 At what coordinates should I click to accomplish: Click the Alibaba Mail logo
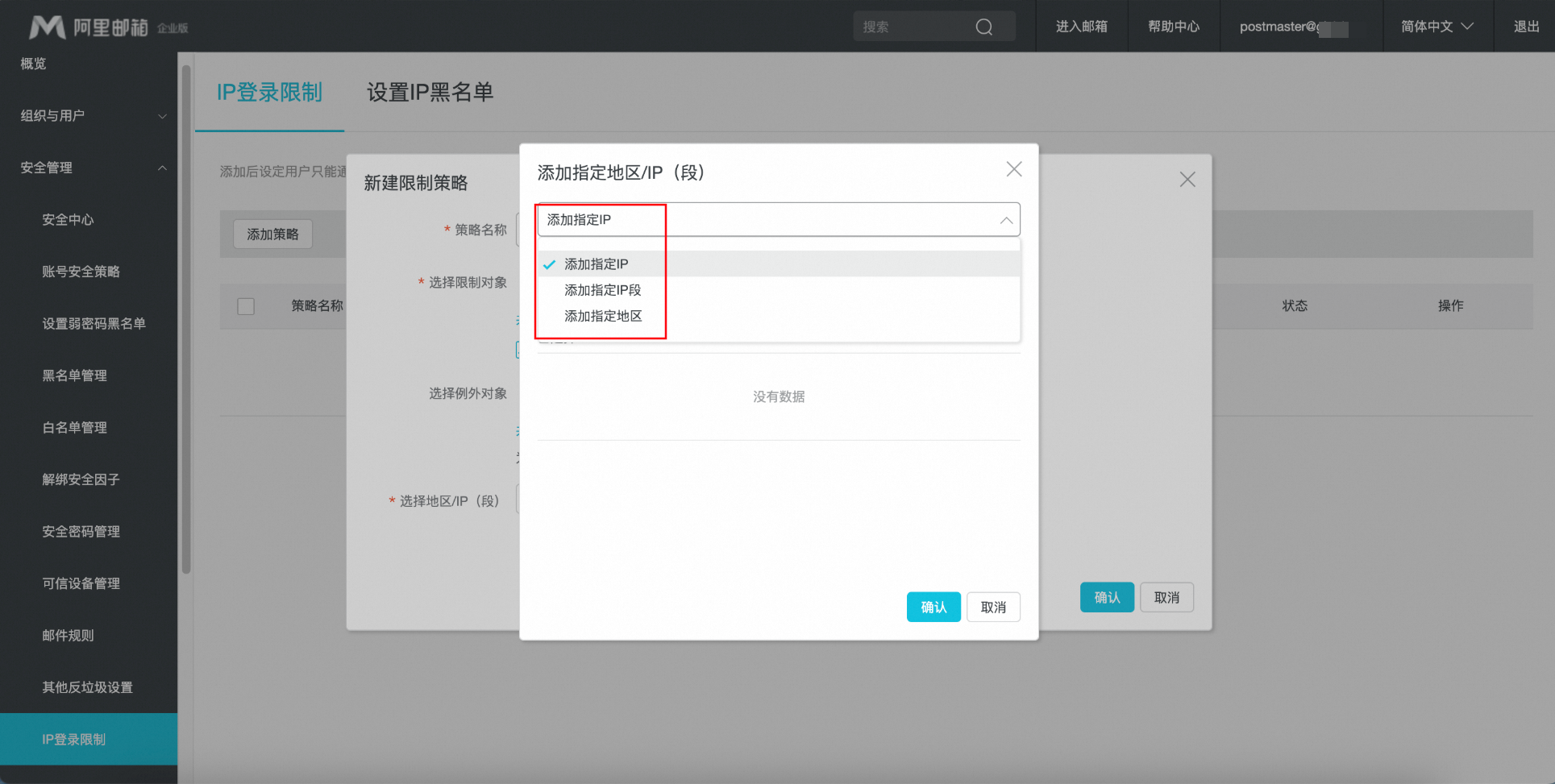(x=108, y=27)
